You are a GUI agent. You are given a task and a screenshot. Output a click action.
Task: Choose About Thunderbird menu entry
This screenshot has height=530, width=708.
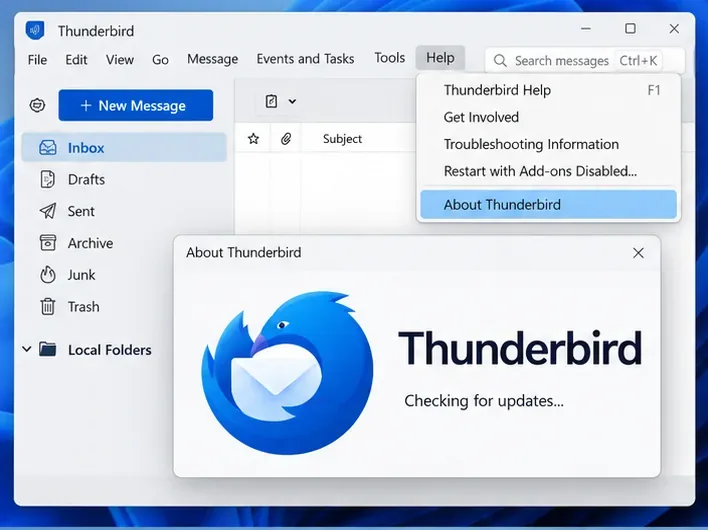pyautogui.click(x=549, y=205)
